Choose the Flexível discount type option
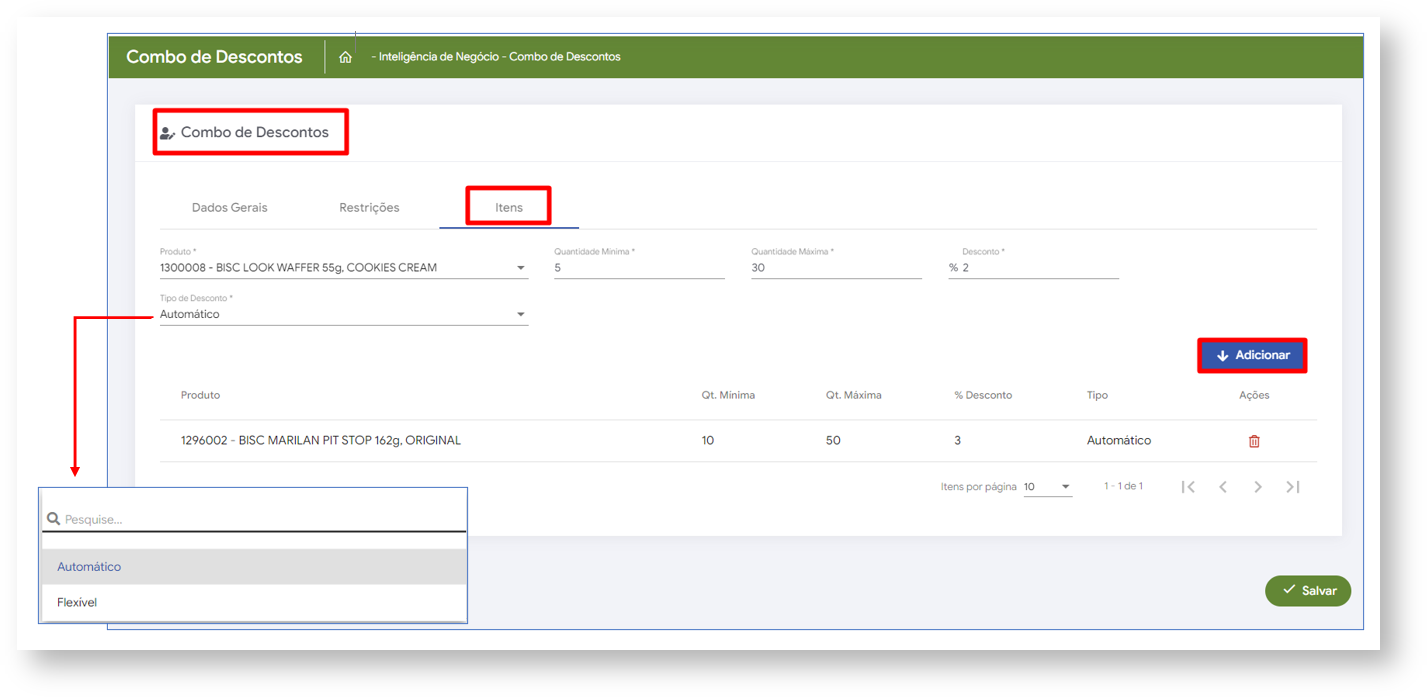1428x698 pixels. 77,603
